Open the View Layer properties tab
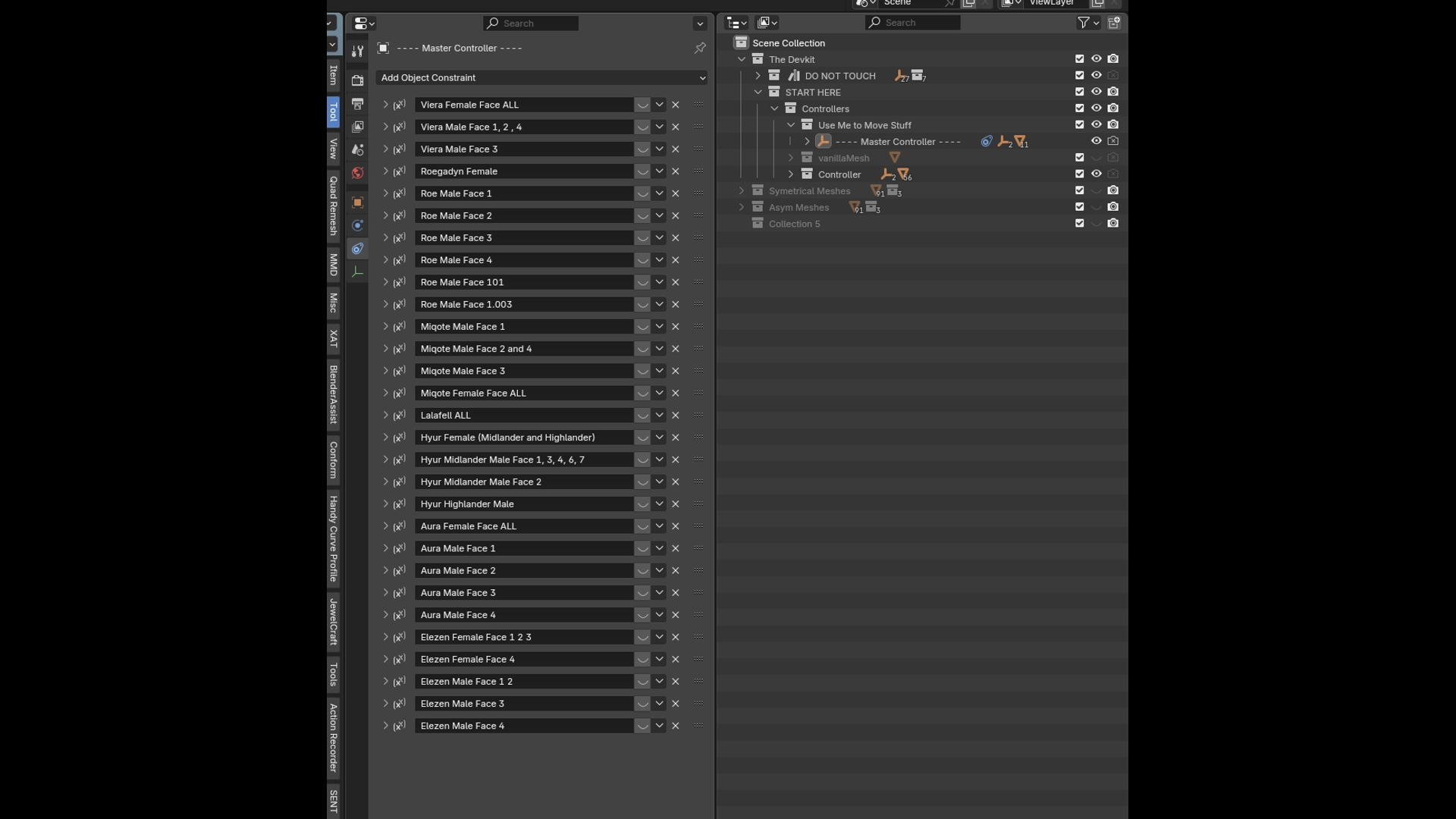This screenshot has width=1456, height=819. (357, 127)
